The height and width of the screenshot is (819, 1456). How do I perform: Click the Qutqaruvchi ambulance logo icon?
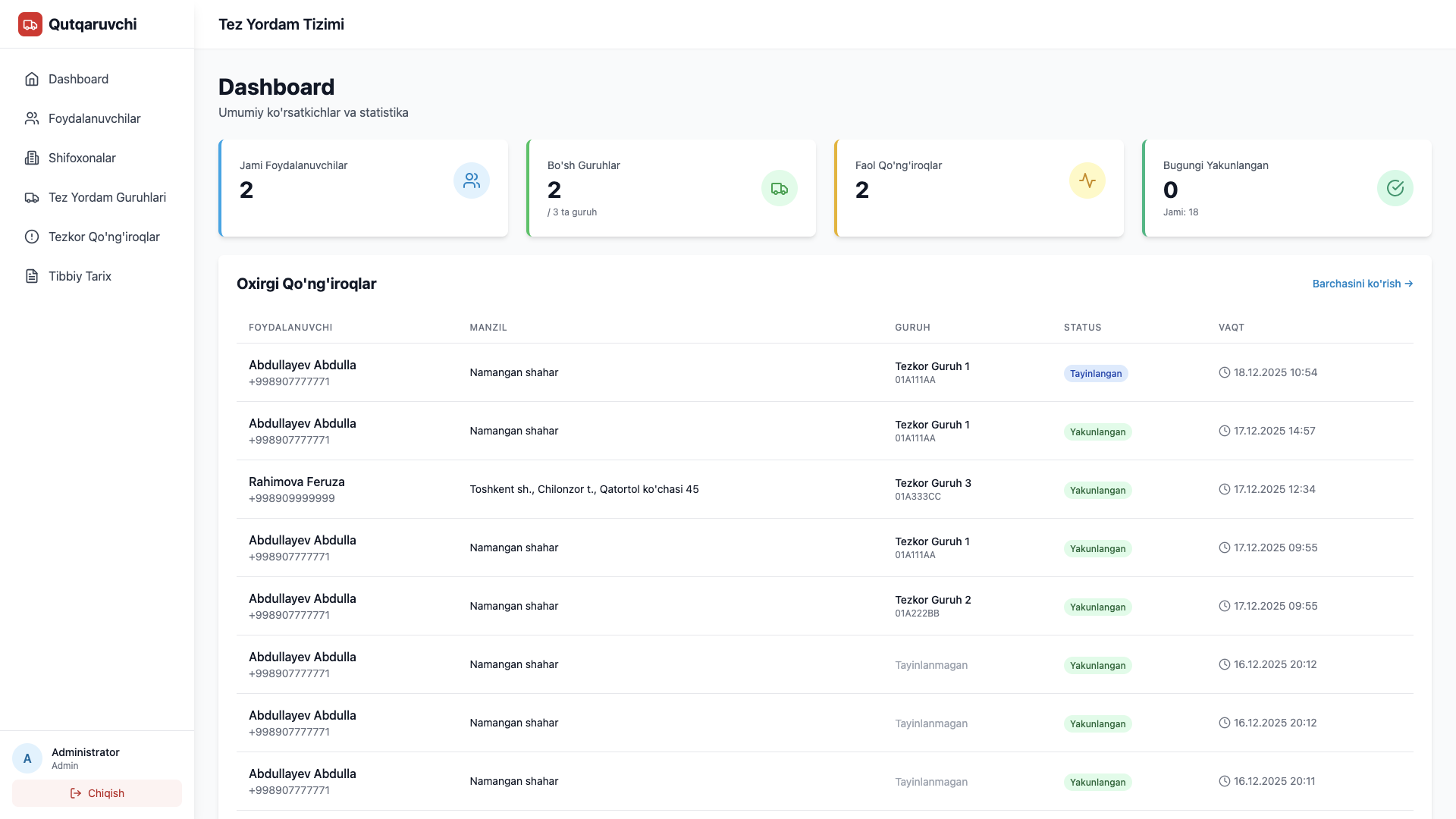(x=30, y=24)
